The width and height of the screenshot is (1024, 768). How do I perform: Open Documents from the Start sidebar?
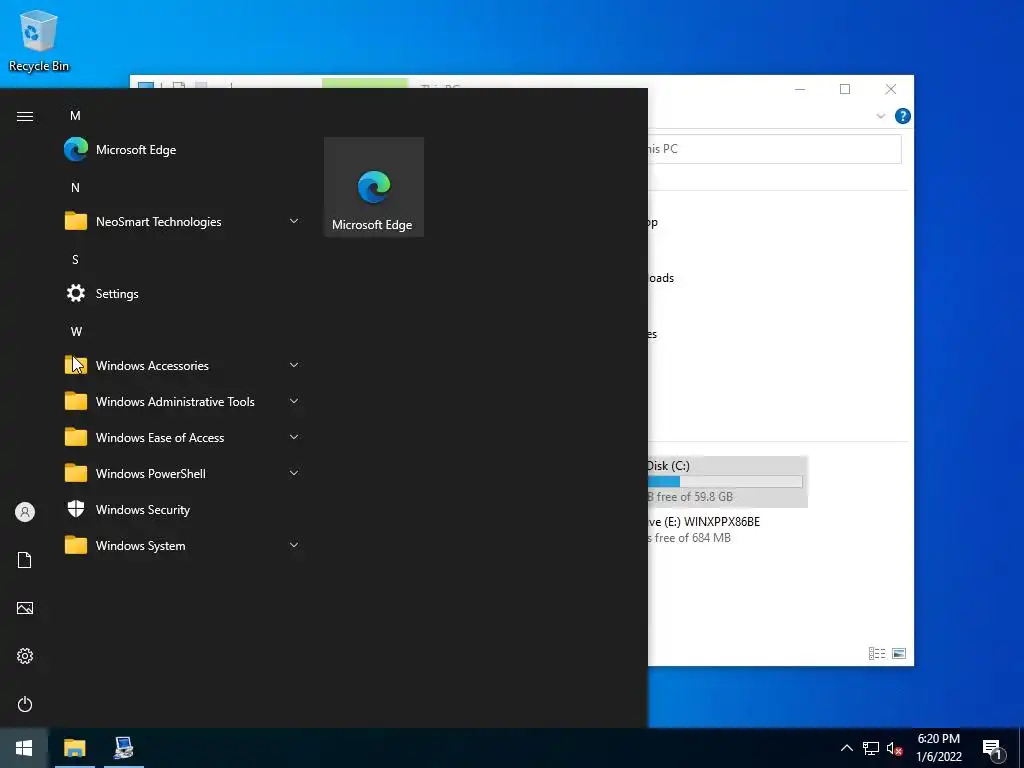tap(25, 560)
